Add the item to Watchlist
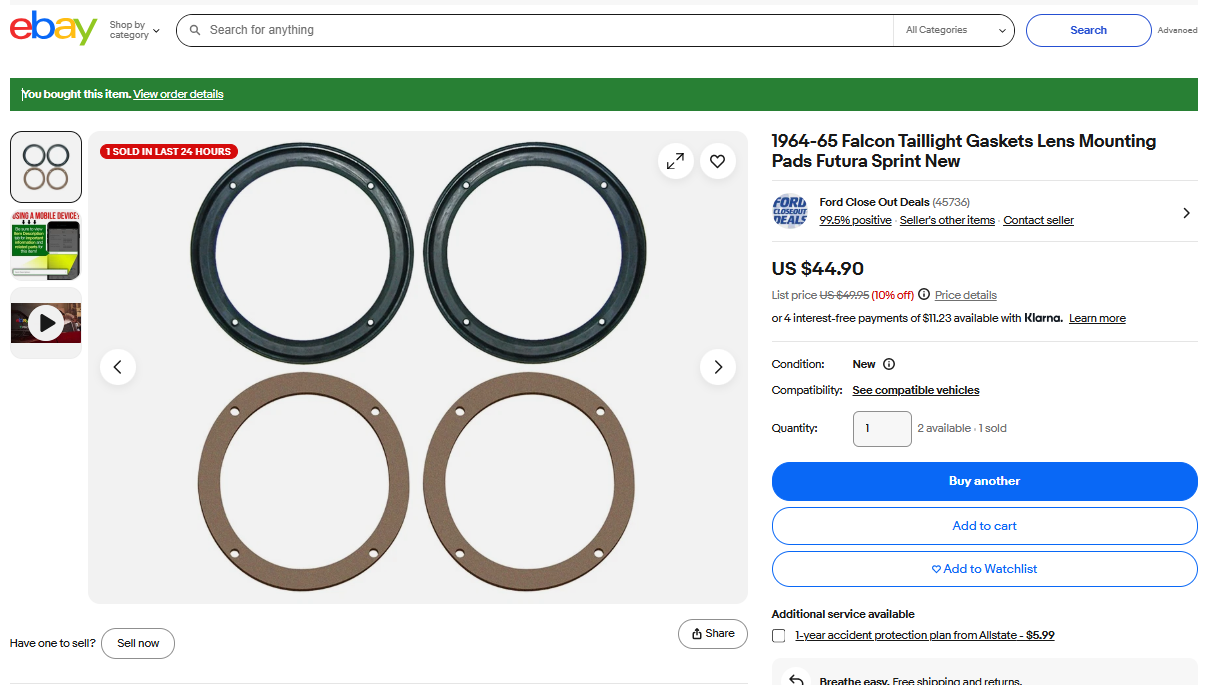This screenshot has width=1228, height=685. (984, 569)
